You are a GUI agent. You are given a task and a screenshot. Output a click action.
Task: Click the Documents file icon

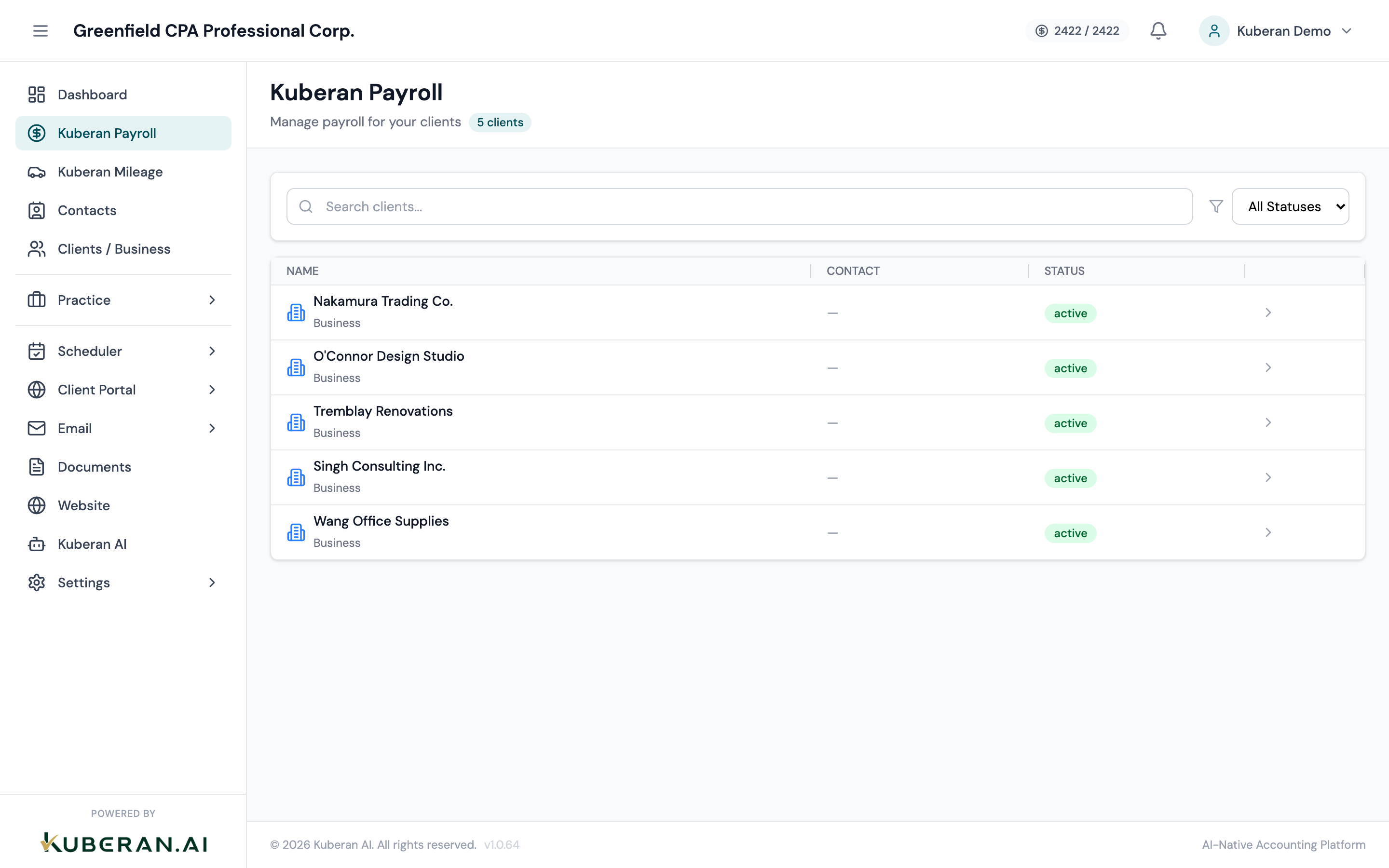pos(37,466)
